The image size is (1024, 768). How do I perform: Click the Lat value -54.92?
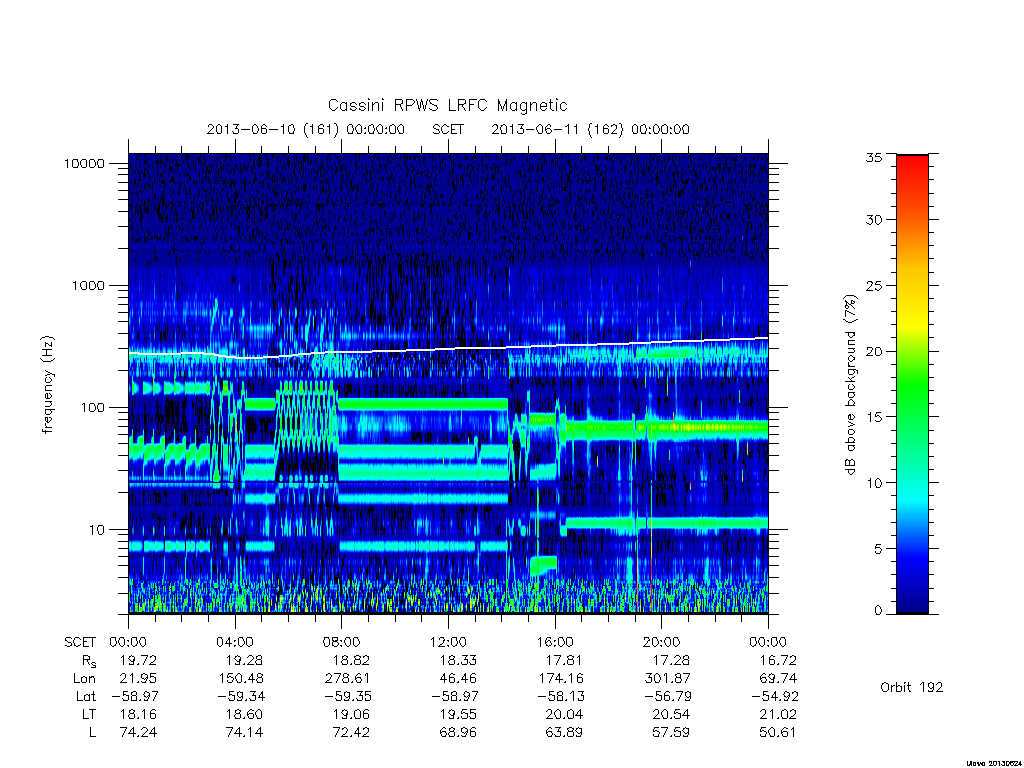[x=775, y=697]
